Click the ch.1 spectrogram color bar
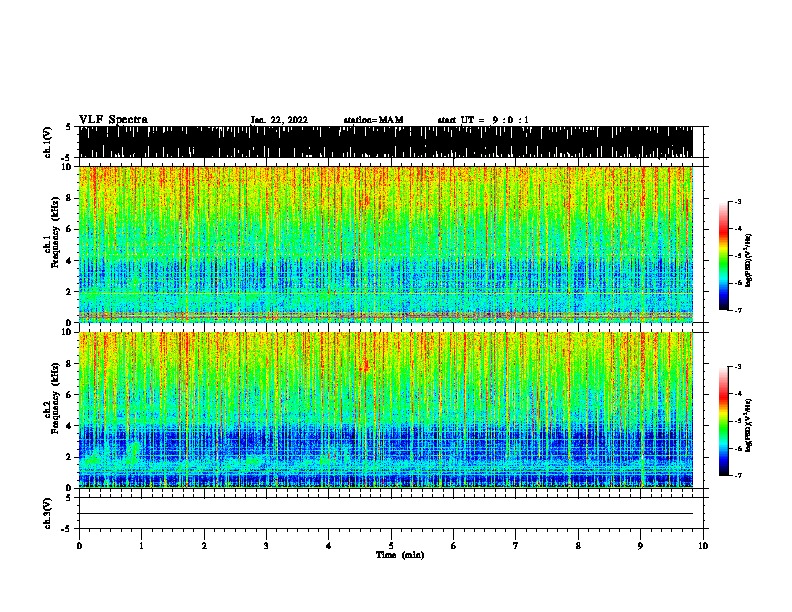This screenshot has width=792, height=612. (724, 256)
